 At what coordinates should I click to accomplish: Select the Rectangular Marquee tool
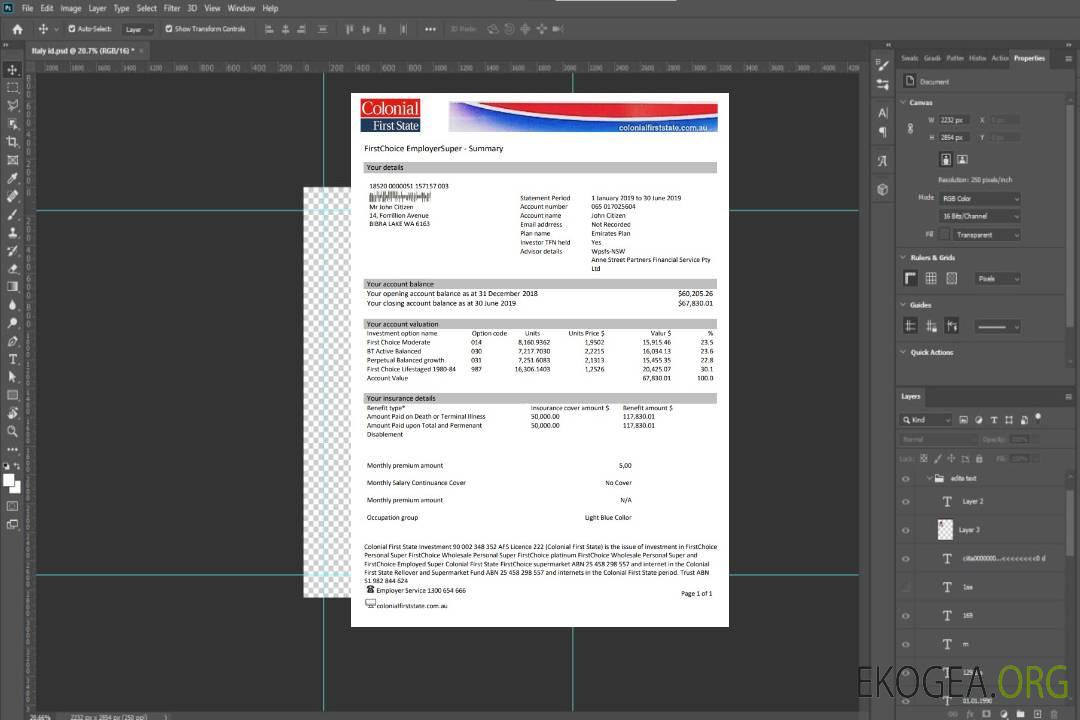[x=13, y=88]
